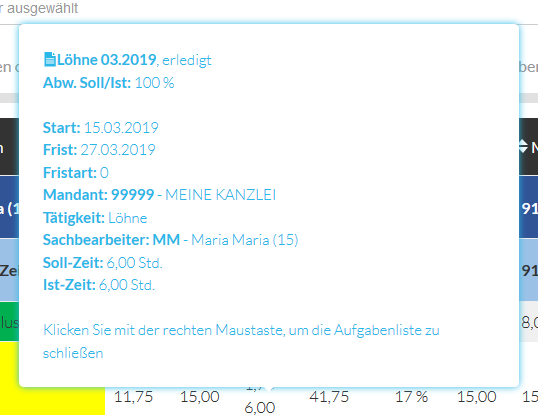Select Mandant 99999 MEINE KANZLEI
538x415 pixels.
[159, 195]
